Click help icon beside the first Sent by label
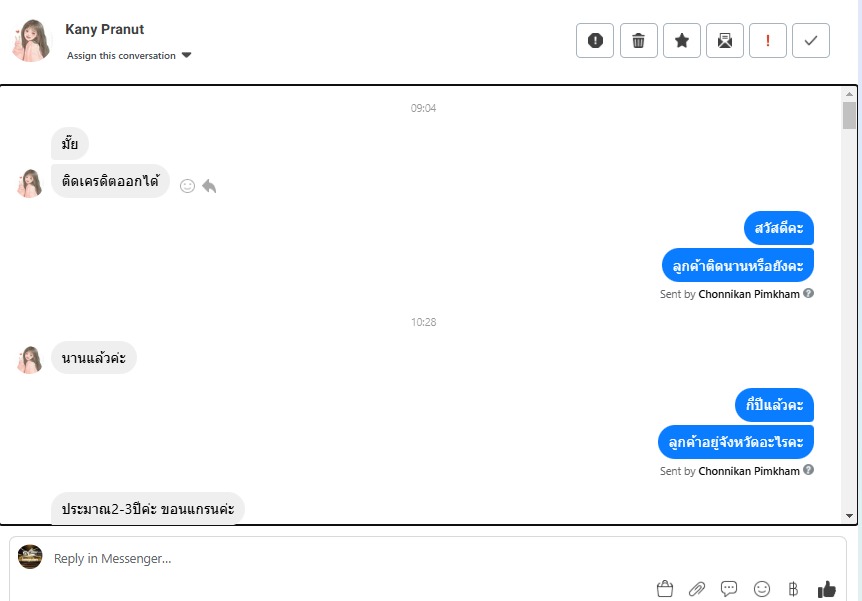This screenshot has height=601, width=862. pos(808,293)
